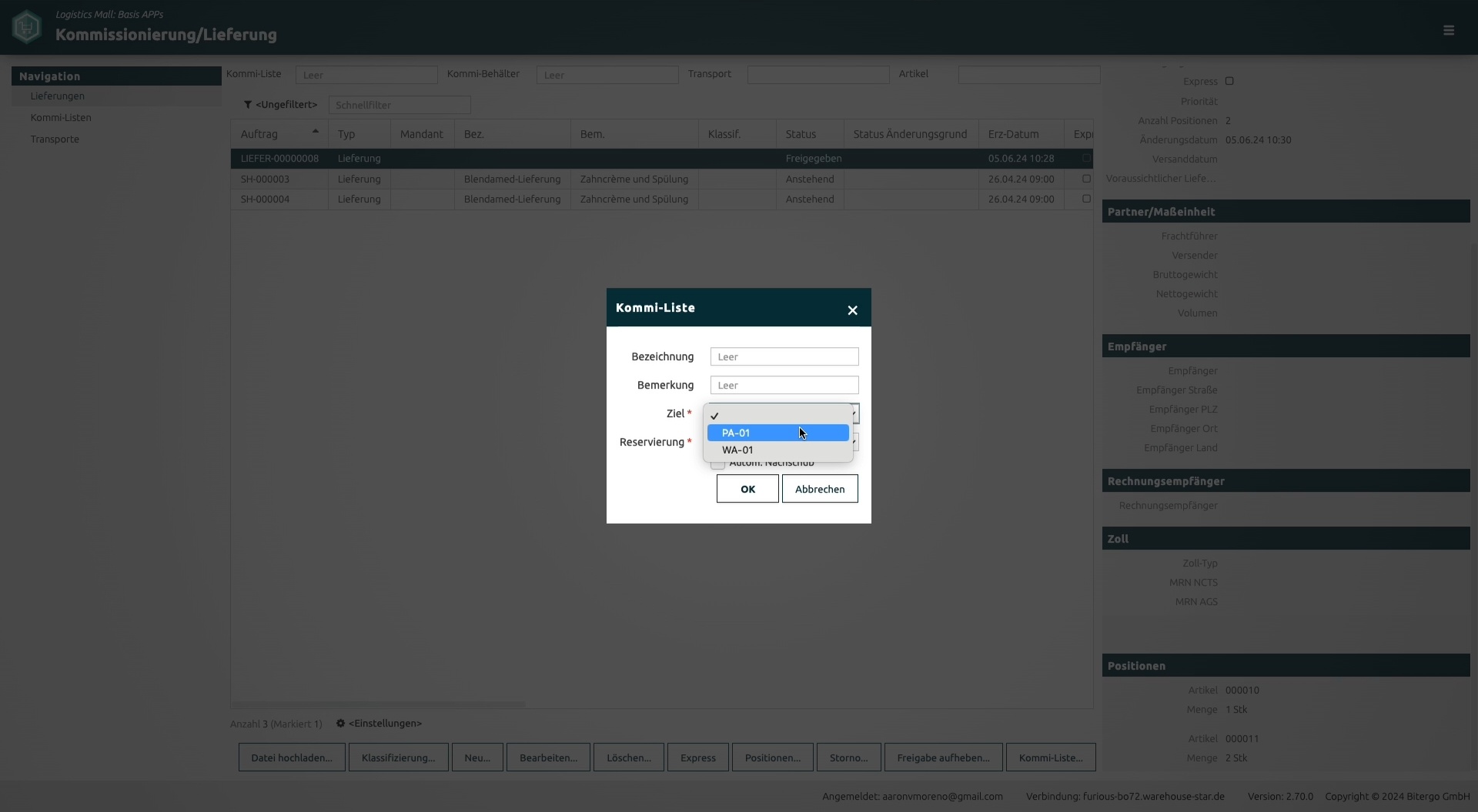Click the Navigation panel header
The height and width of the screenshot is (812, 1478).
(116, 75)
